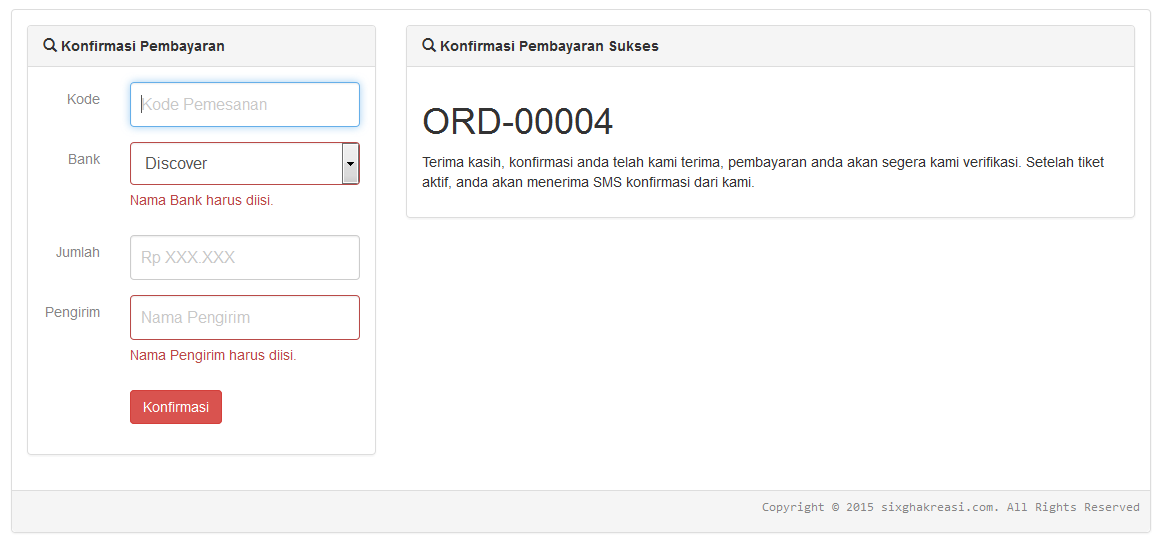This screenshot has width=1161, height=543.
Task: Click the Kode field label
Action: pos(83,99)
